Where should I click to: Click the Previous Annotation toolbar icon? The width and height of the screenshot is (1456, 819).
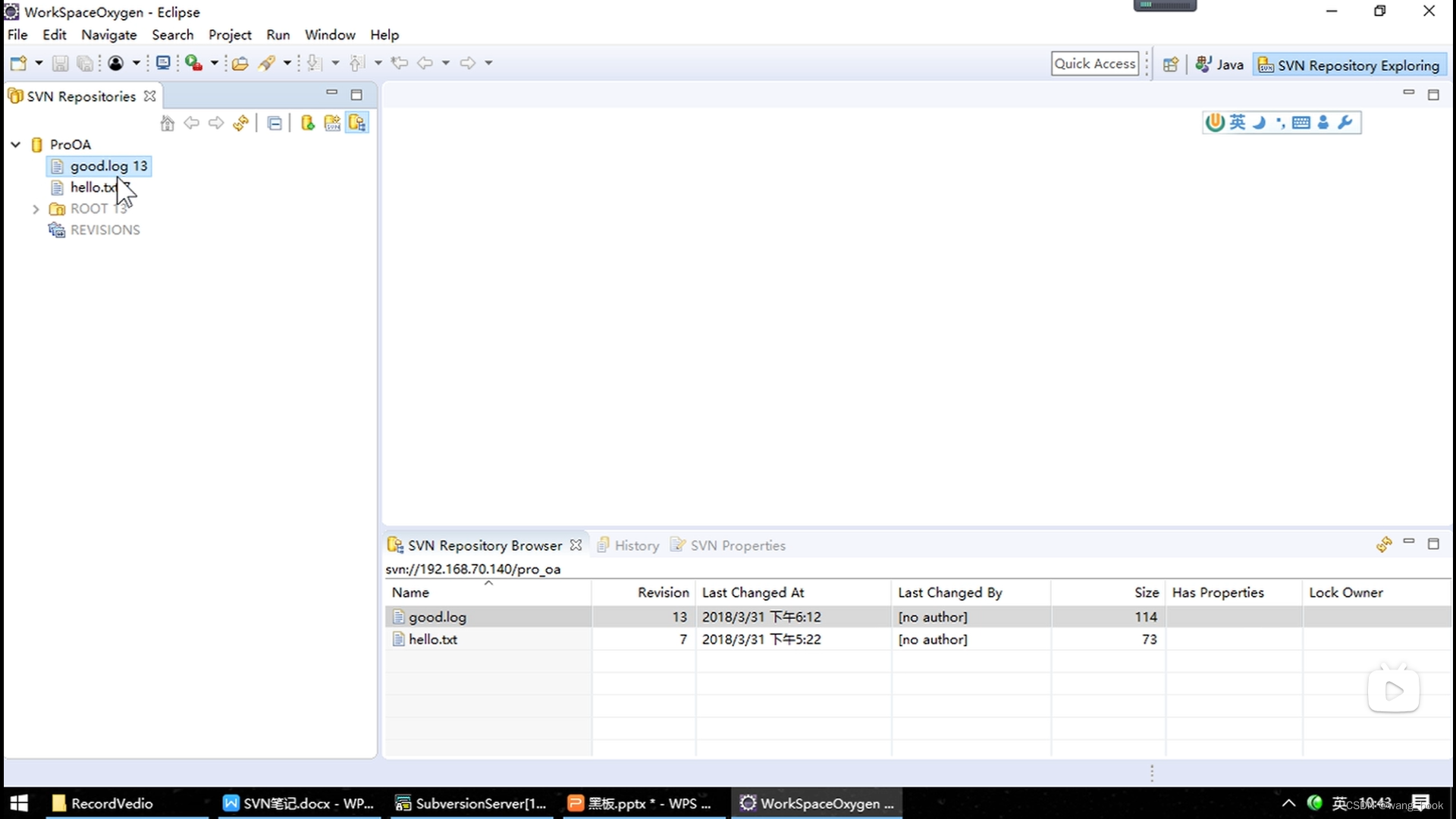(x=357, y=63)
